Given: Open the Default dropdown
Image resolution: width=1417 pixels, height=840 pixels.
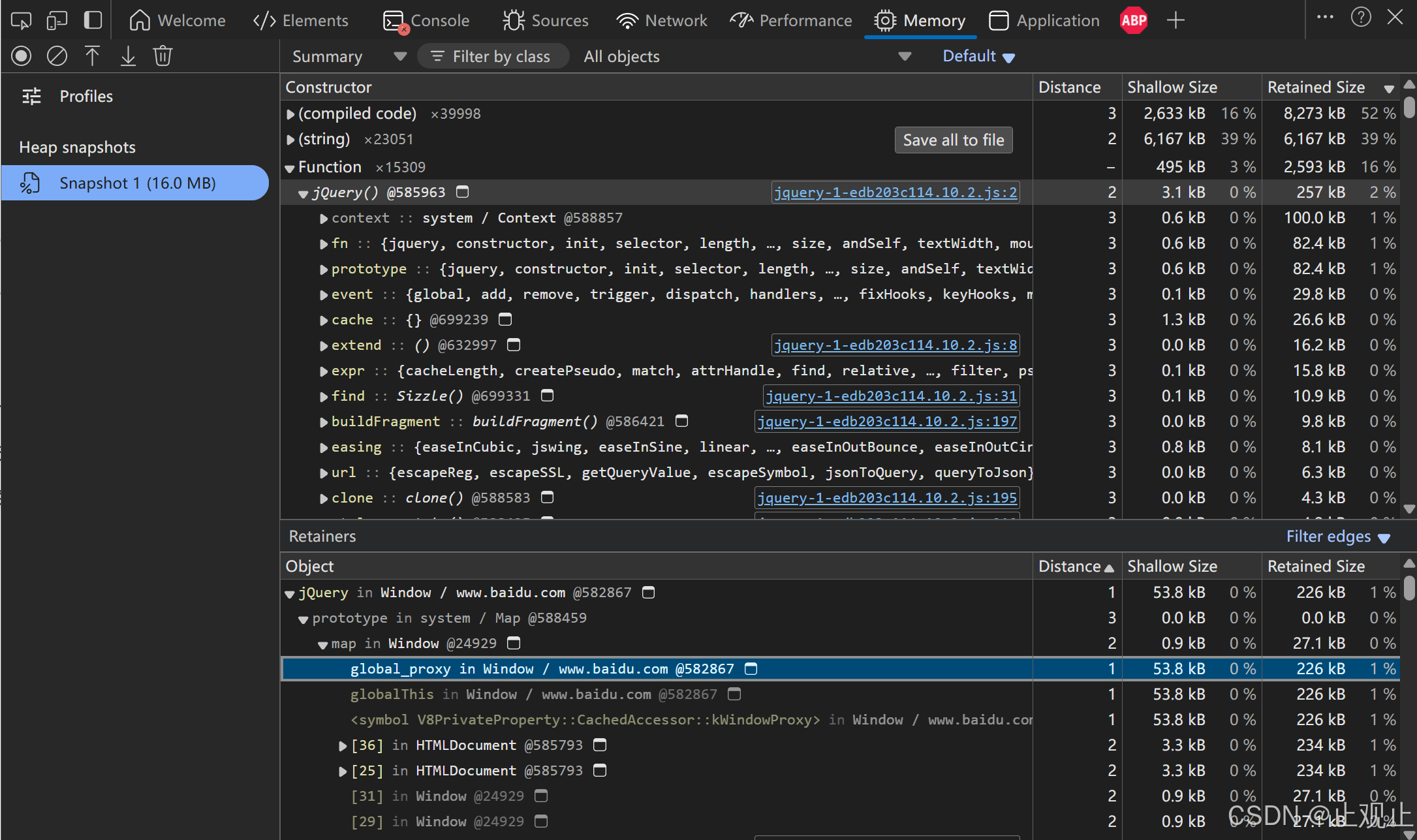Looking at the screenshot, I should tap(978, 57).
